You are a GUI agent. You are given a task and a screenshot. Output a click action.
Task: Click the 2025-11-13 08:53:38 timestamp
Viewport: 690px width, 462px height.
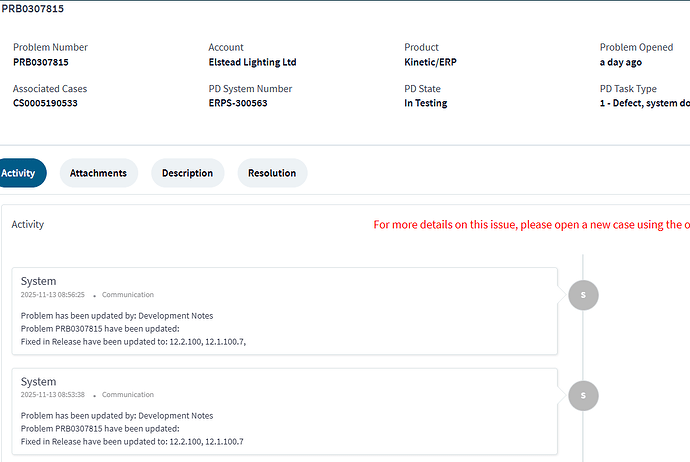(53, 395)
